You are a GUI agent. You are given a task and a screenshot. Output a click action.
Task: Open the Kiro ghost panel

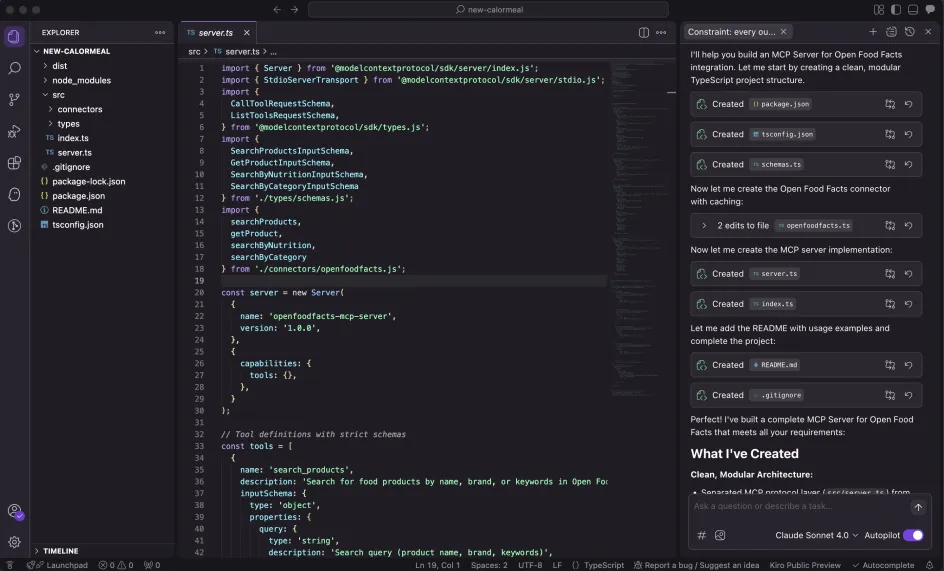(14, 194)
